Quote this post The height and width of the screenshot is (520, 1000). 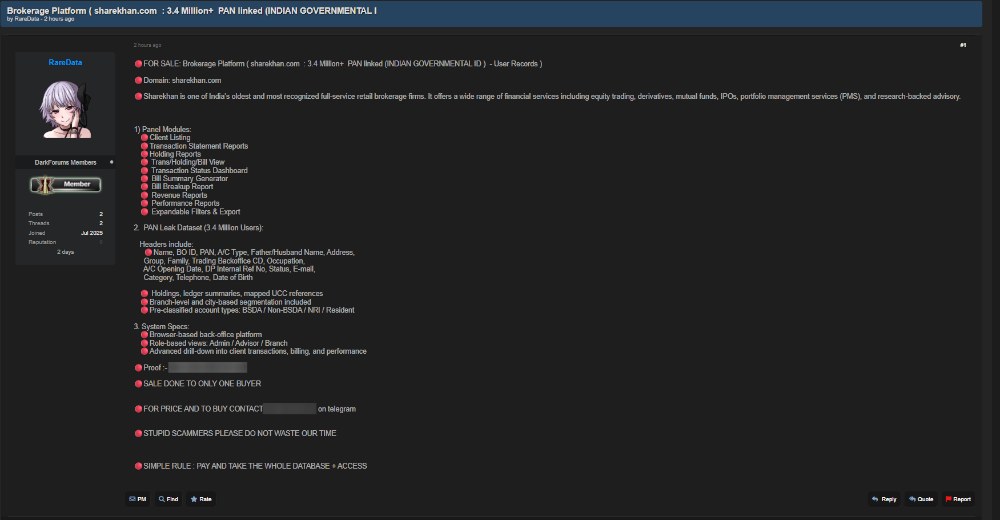click(x=921, y=498)
